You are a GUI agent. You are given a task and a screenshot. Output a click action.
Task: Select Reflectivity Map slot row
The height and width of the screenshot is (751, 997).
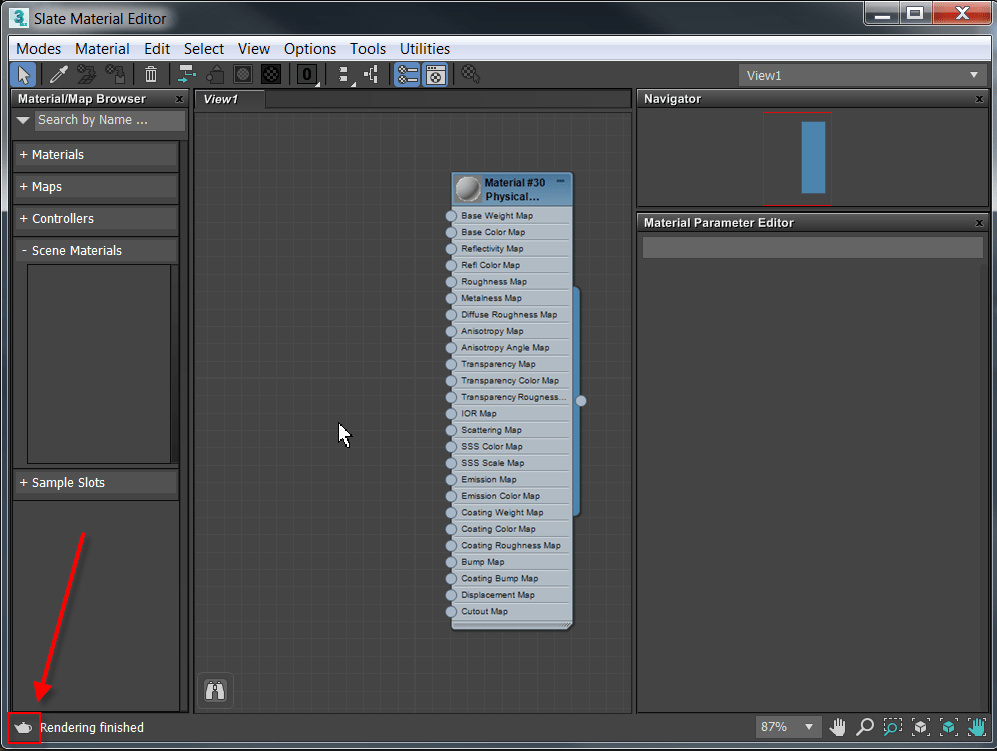point(512,249)
